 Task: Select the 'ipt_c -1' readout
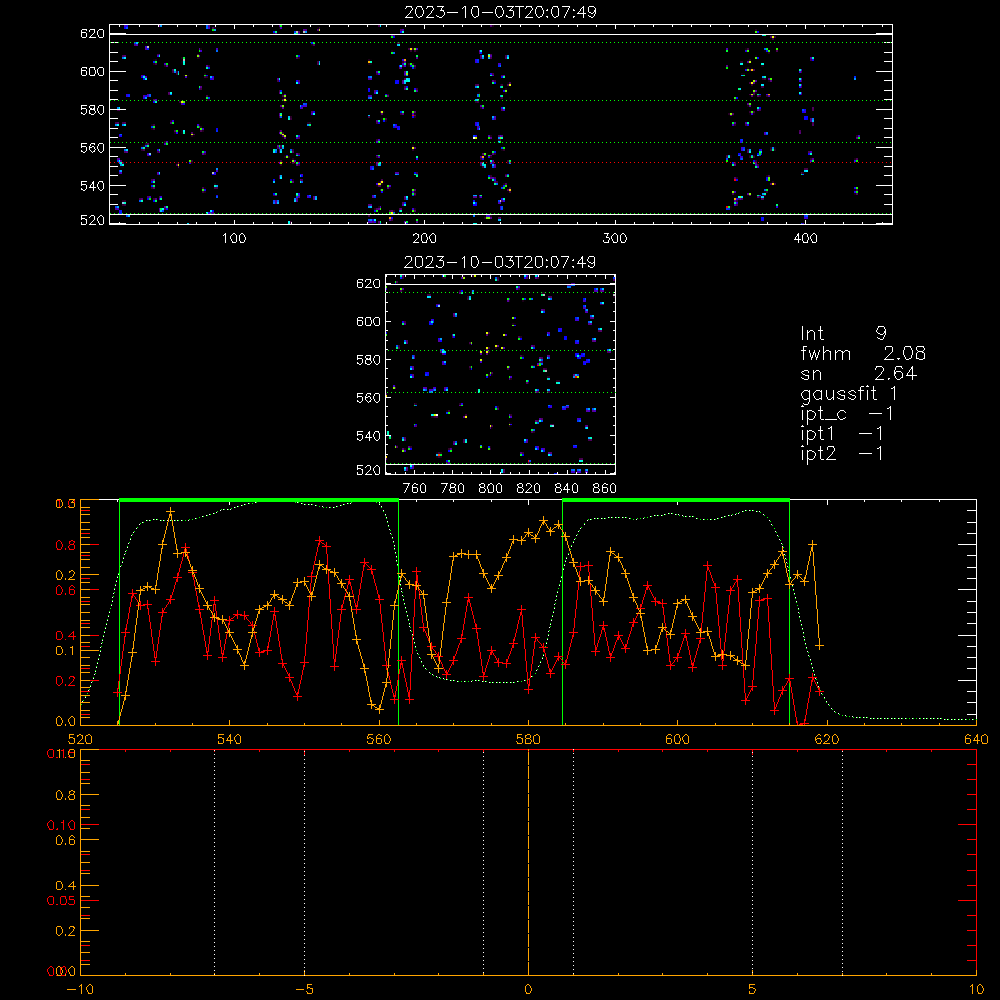pos(847,414)
